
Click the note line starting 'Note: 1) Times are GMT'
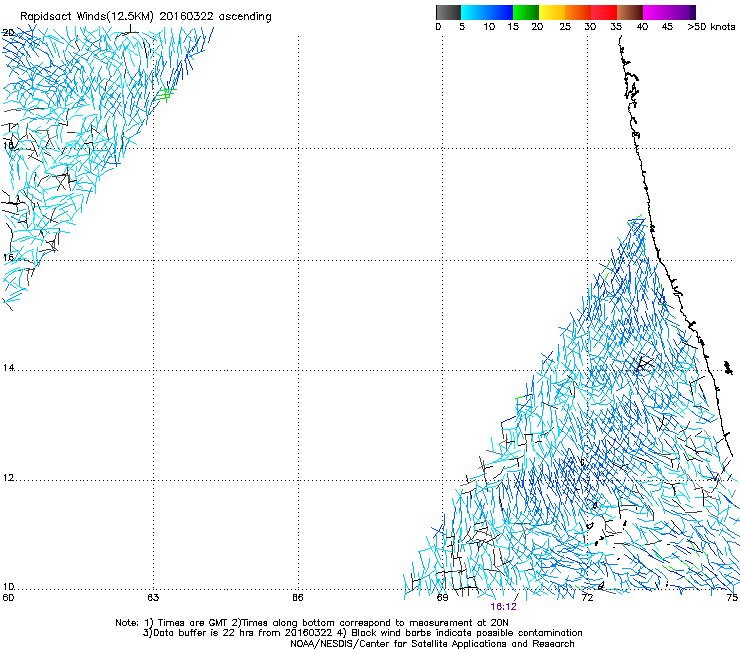[x=312, y=623]
